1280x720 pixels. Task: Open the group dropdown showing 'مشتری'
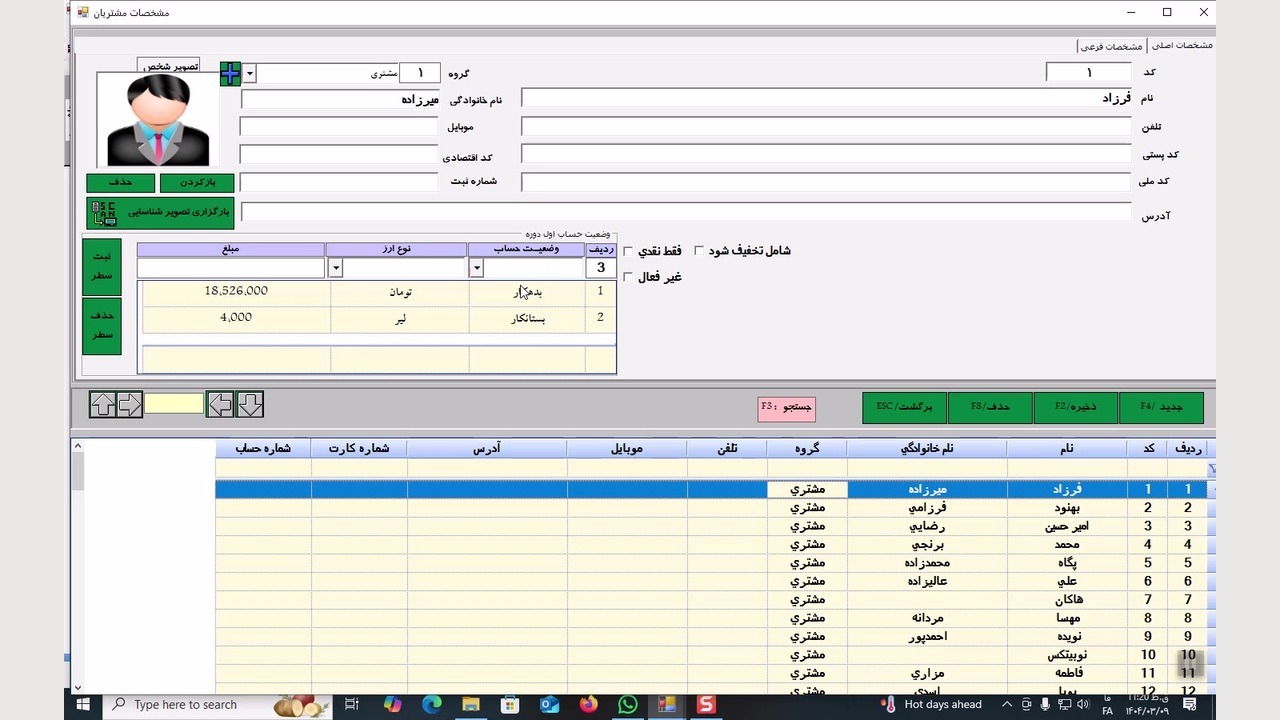pos(250,74)
